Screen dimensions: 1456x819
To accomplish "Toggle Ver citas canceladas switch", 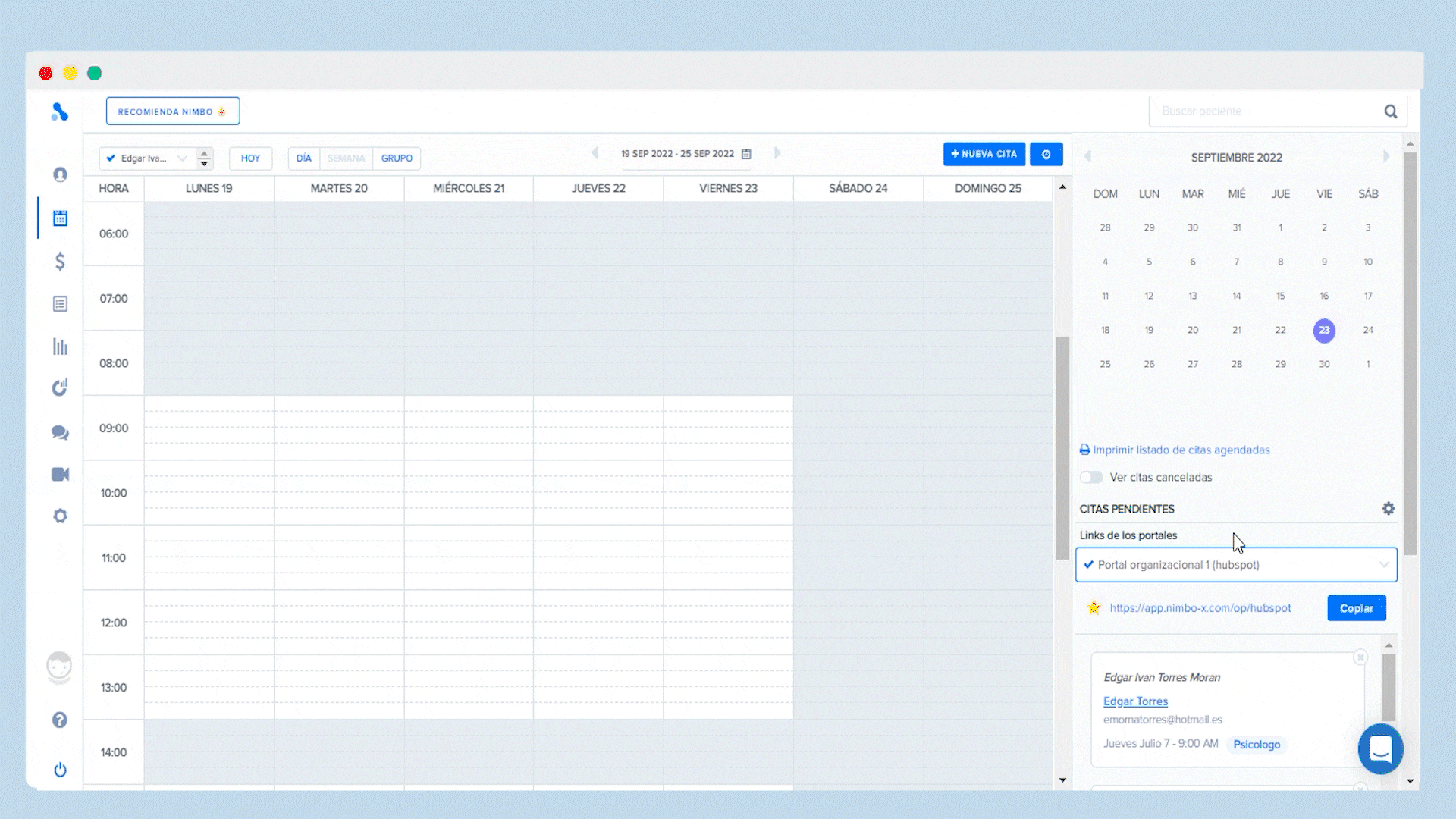I will pyautogui.click(x=1091, y=477).
